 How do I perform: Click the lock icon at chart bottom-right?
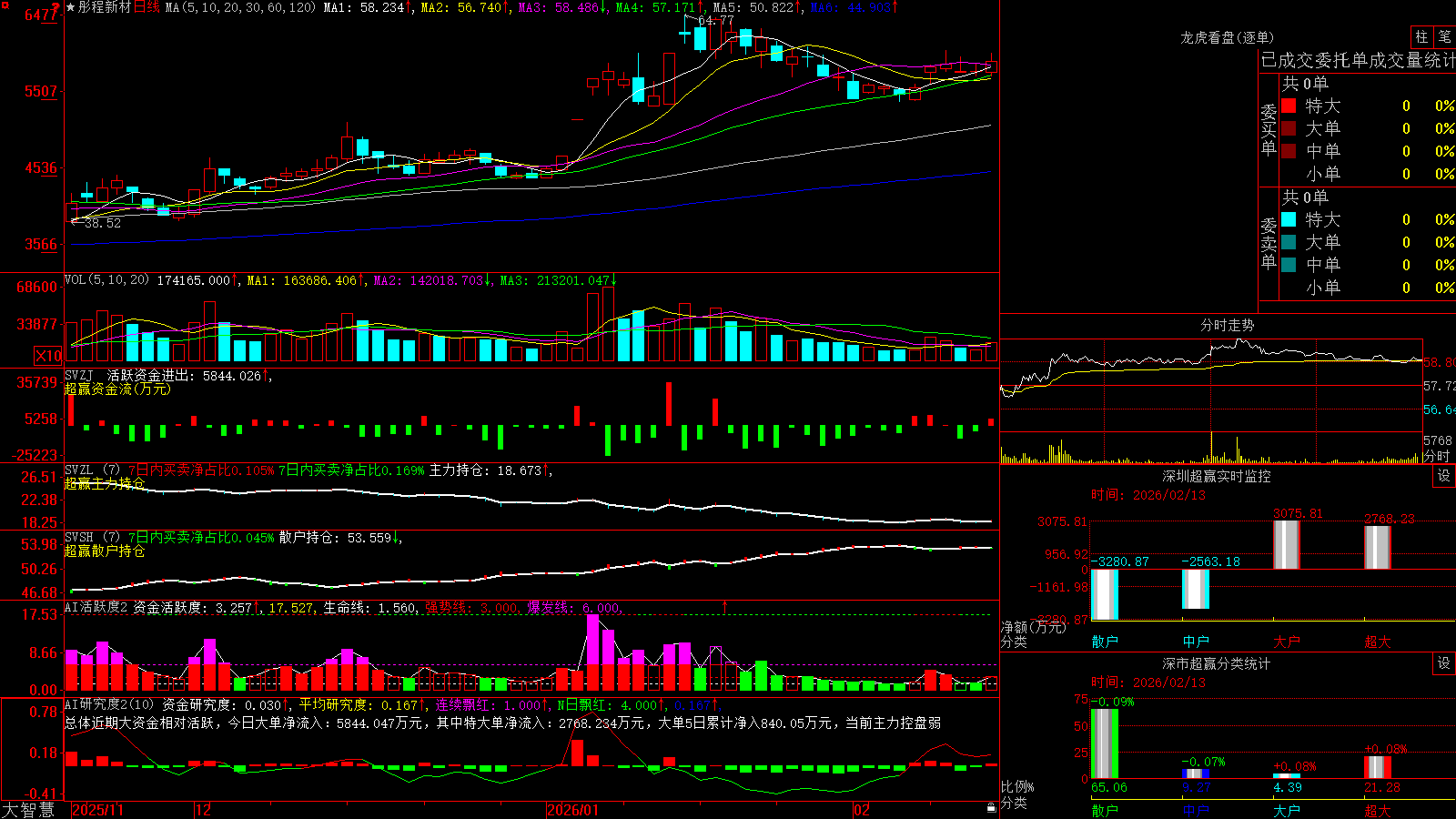pyautogui.click(x=992, y=807)
